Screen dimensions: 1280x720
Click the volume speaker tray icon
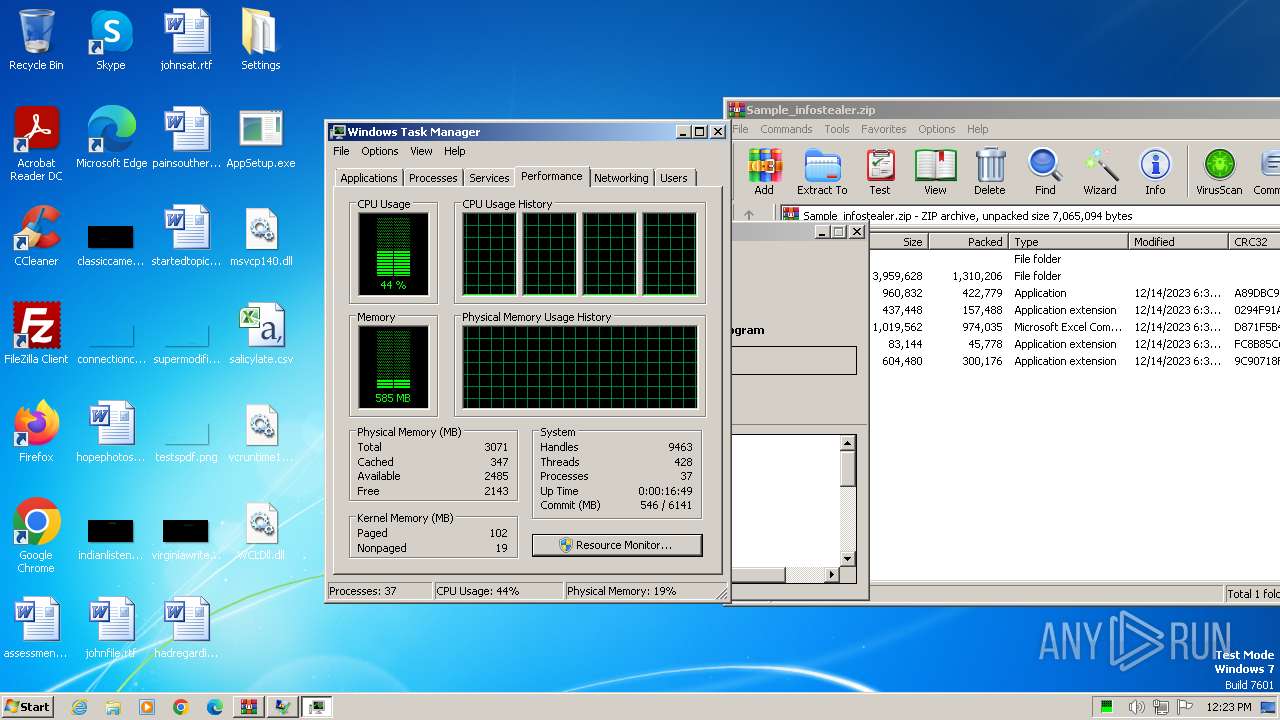click(1136, 707)
